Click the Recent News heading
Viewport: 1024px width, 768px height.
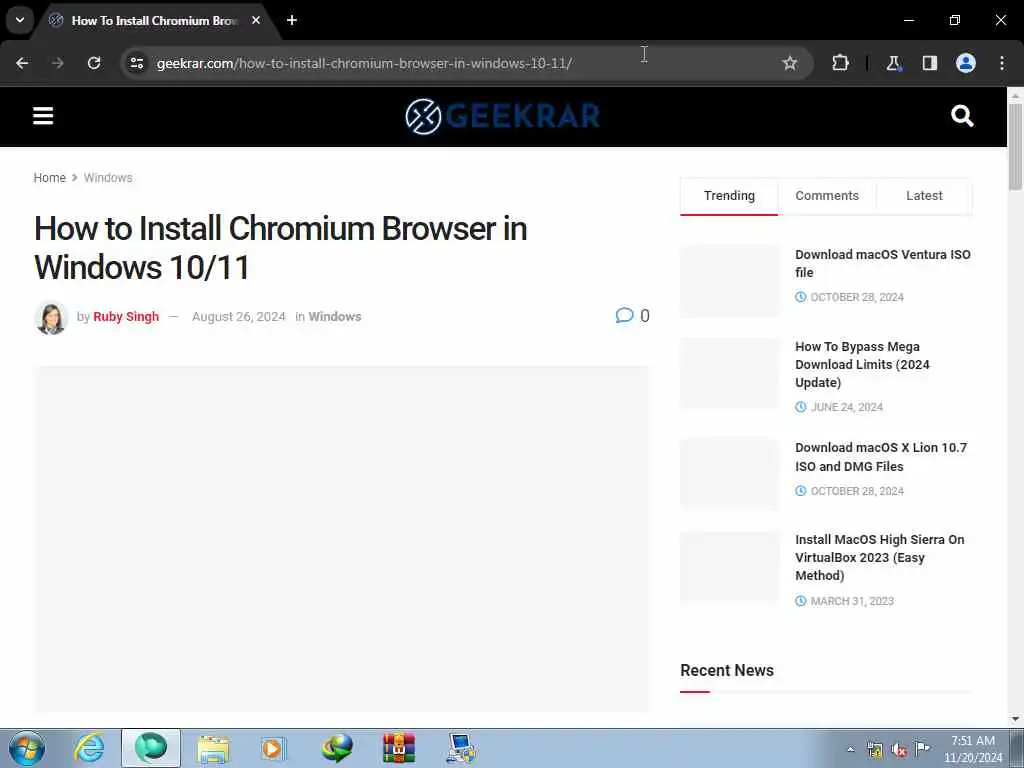point(727,671)
